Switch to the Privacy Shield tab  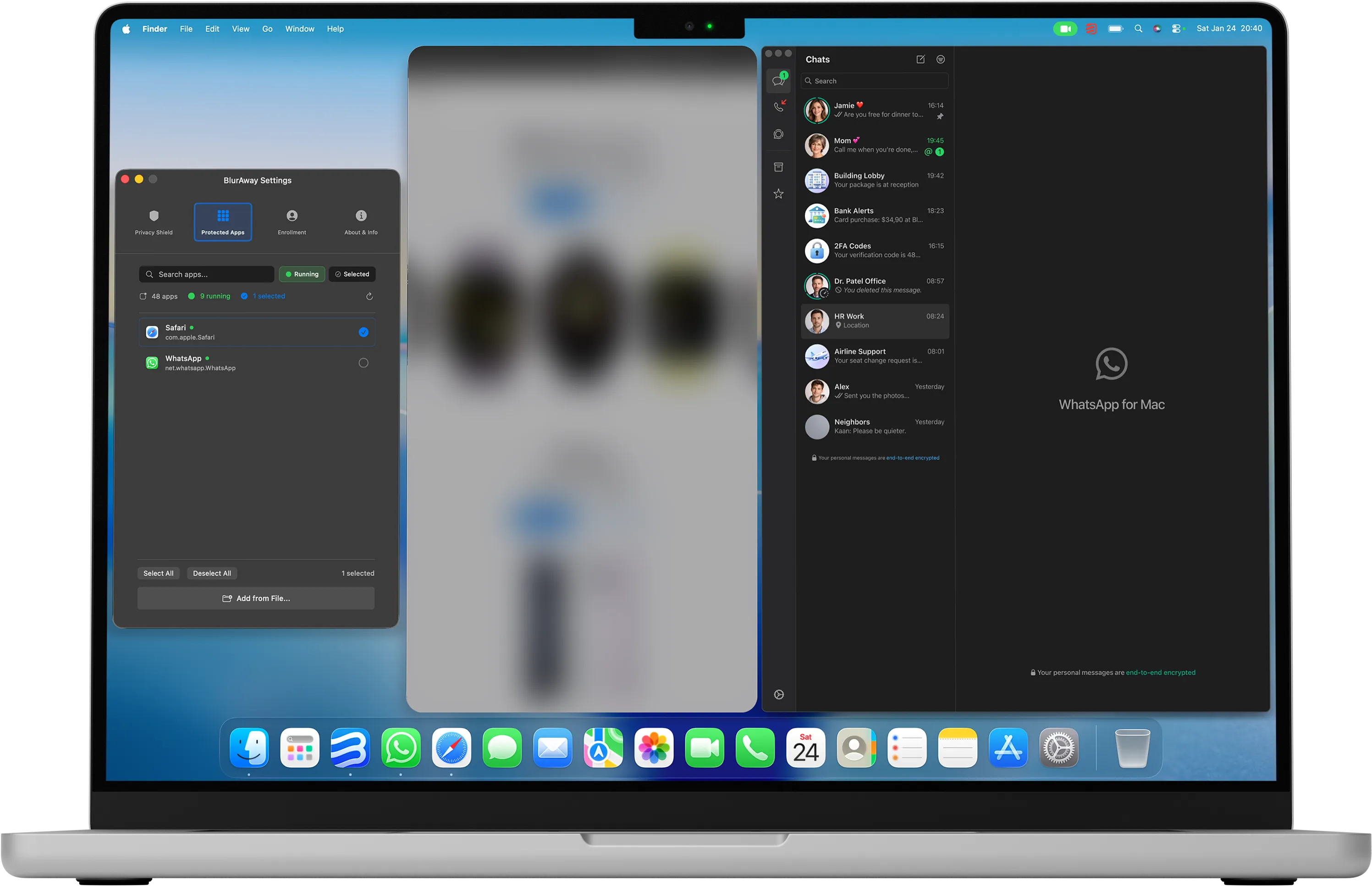[154, 222]
